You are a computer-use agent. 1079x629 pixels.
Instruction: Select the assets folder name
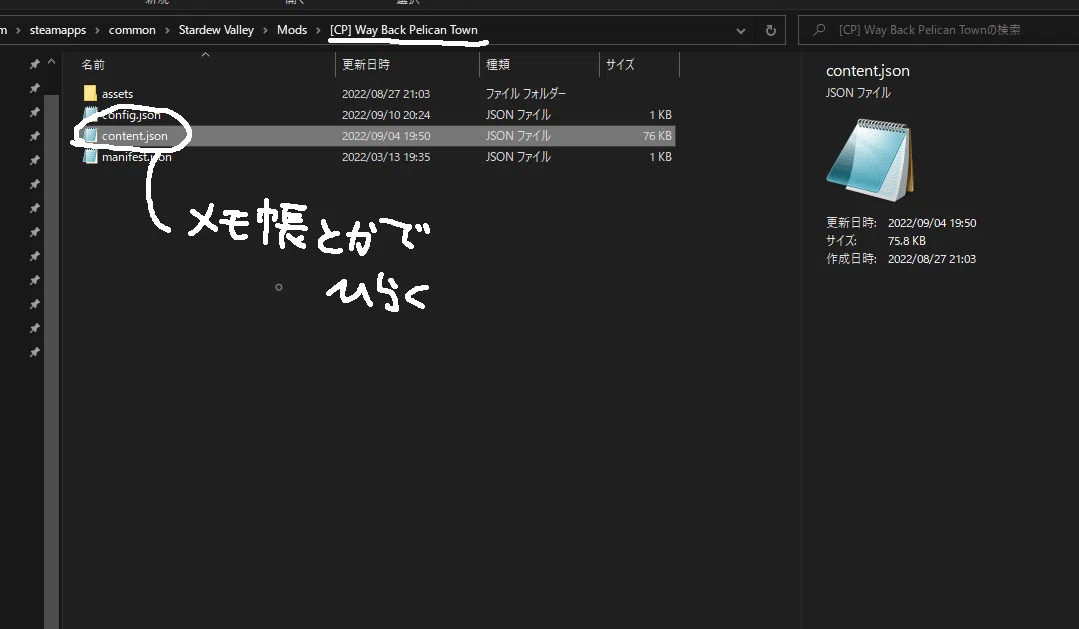tap(117, 94)
